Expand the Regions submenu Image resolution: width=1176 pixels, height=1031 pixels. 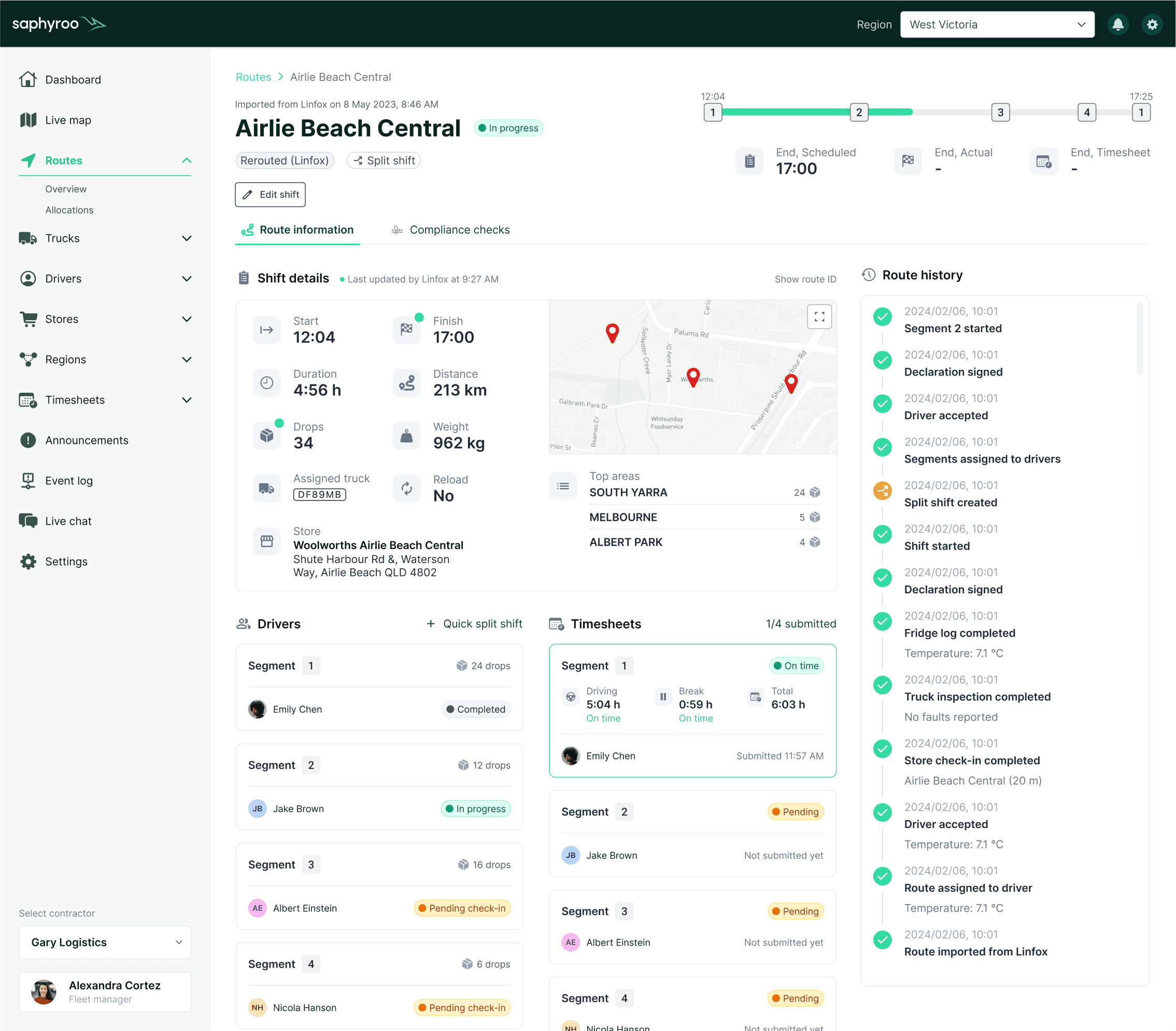187,360
